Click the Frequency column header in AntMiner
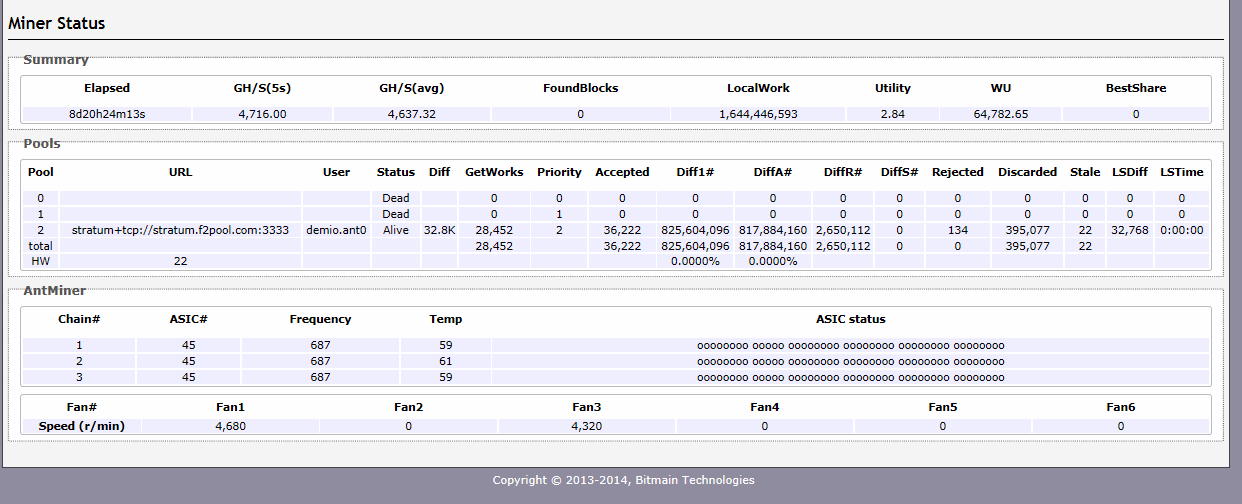Viewport: 1242px width, 504px height. [x=320, y=319]
